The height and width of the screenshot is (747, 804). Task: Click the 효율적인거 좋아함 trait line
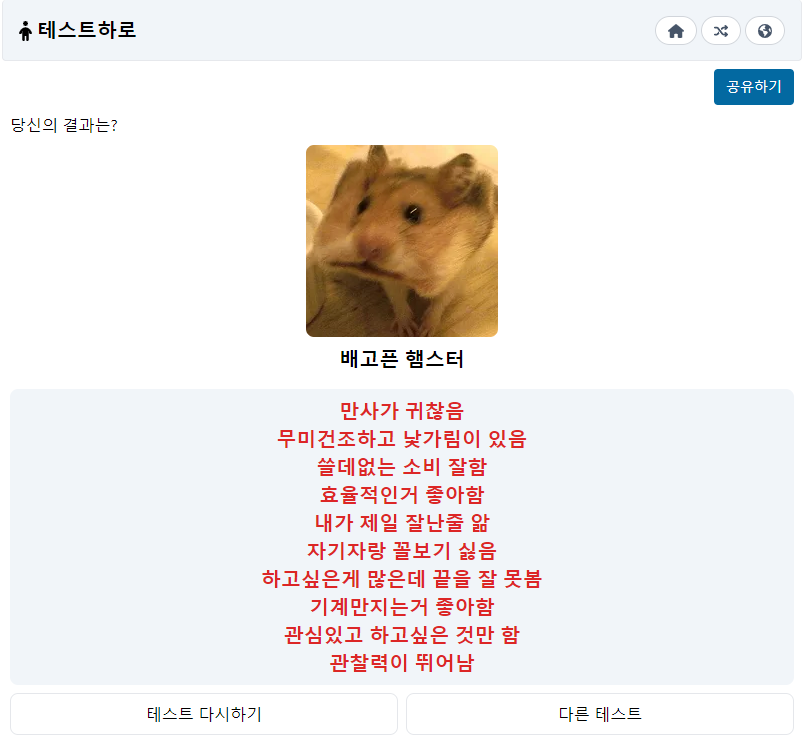[402, 495]
